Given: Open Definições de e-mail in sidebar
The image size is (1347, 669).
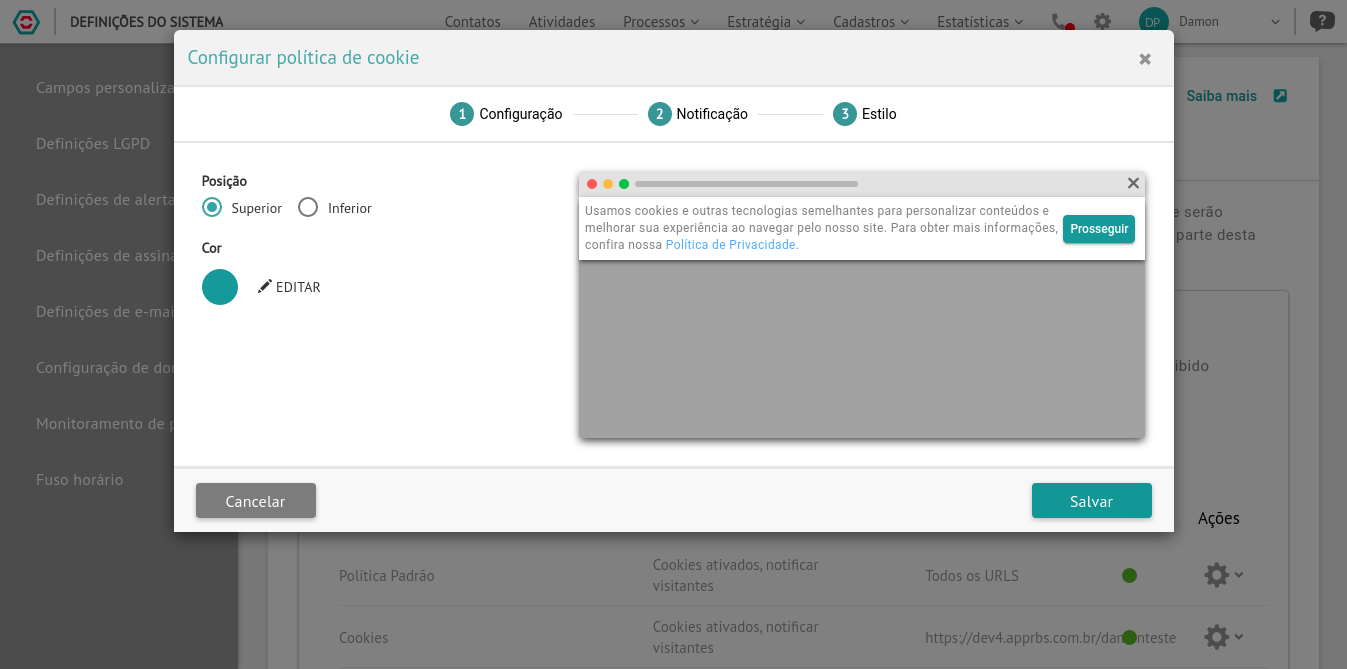Looking at the screenshot, I should pyautogui.click(x=105, y=312).
